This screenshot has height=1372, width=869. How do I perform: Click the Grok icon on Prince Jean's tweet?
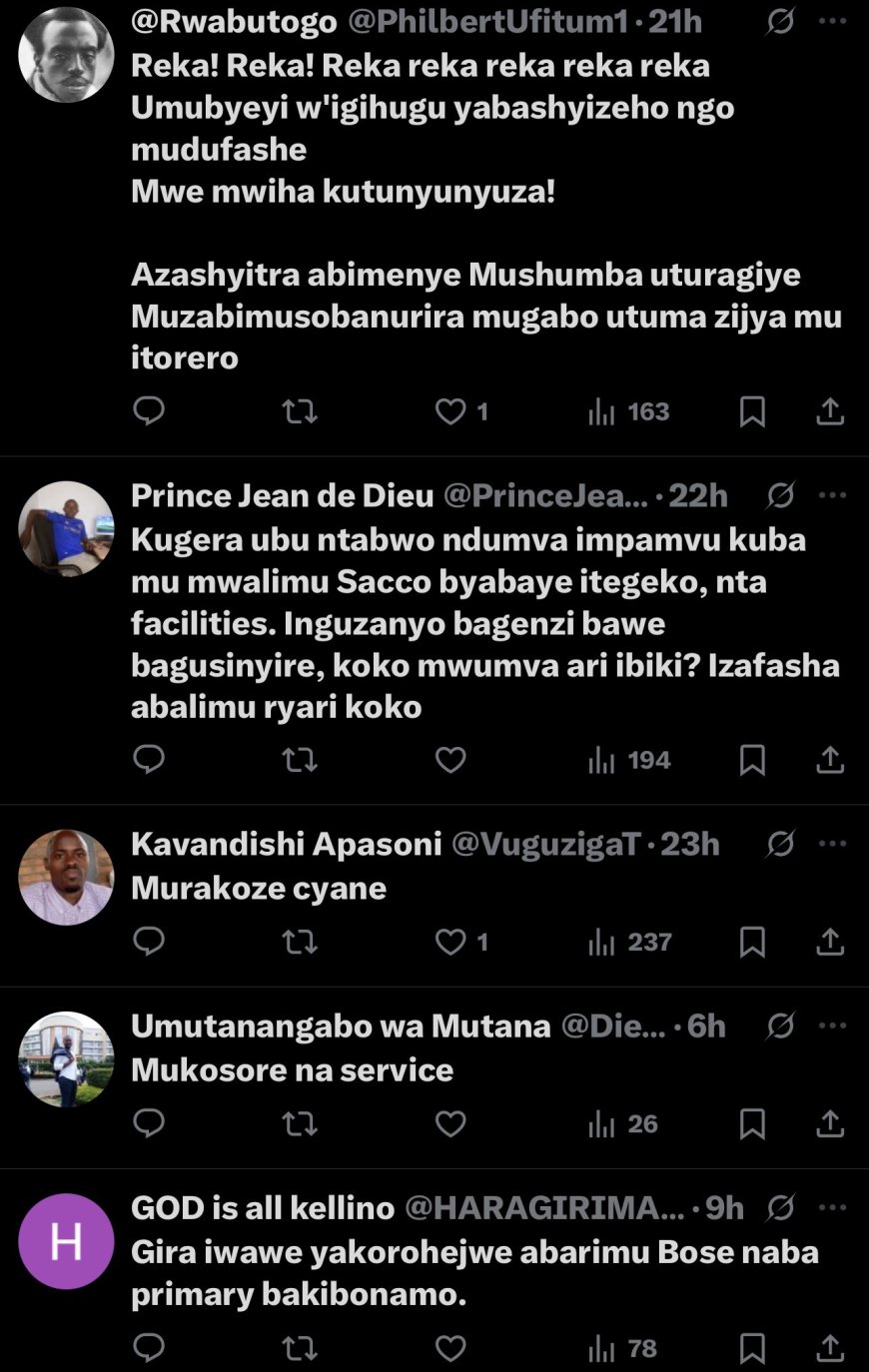coord(780,495)
